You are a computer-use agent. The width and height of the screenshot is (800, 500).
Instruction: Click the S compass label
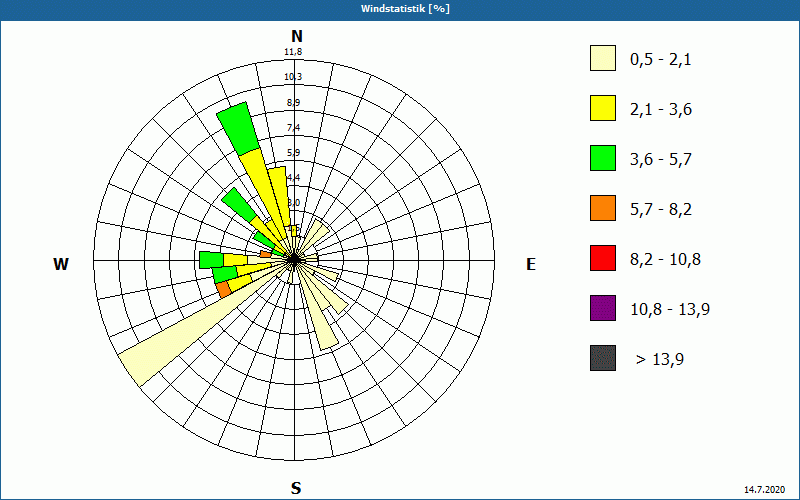point(296,488)
